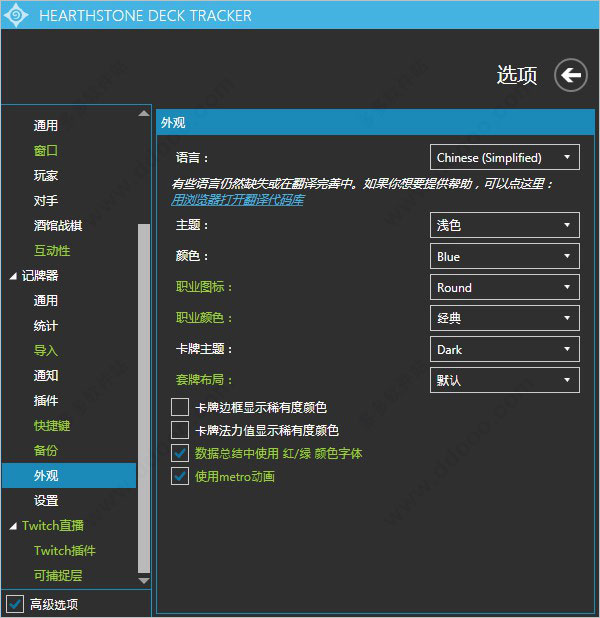
Task: Click sidebar scrollbar up arrow
Action: click(144, 114)
